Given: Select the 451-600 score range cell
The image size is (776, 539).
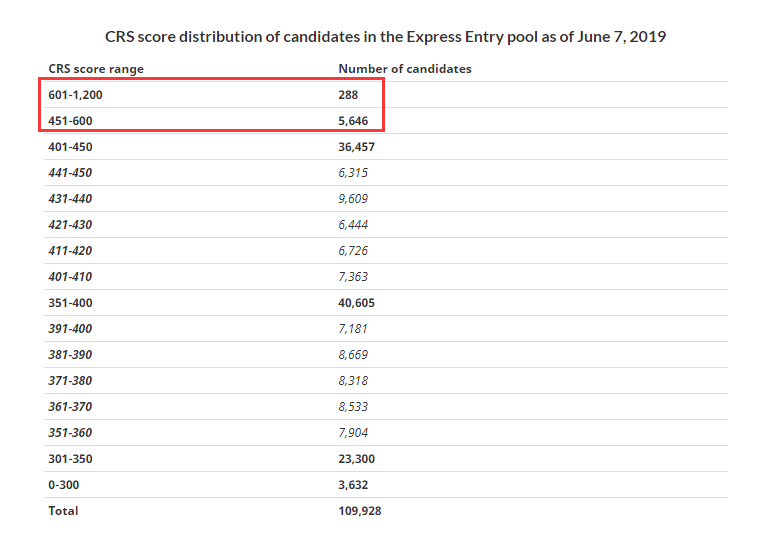Looking at the screenshot, I should click(70, 121).
